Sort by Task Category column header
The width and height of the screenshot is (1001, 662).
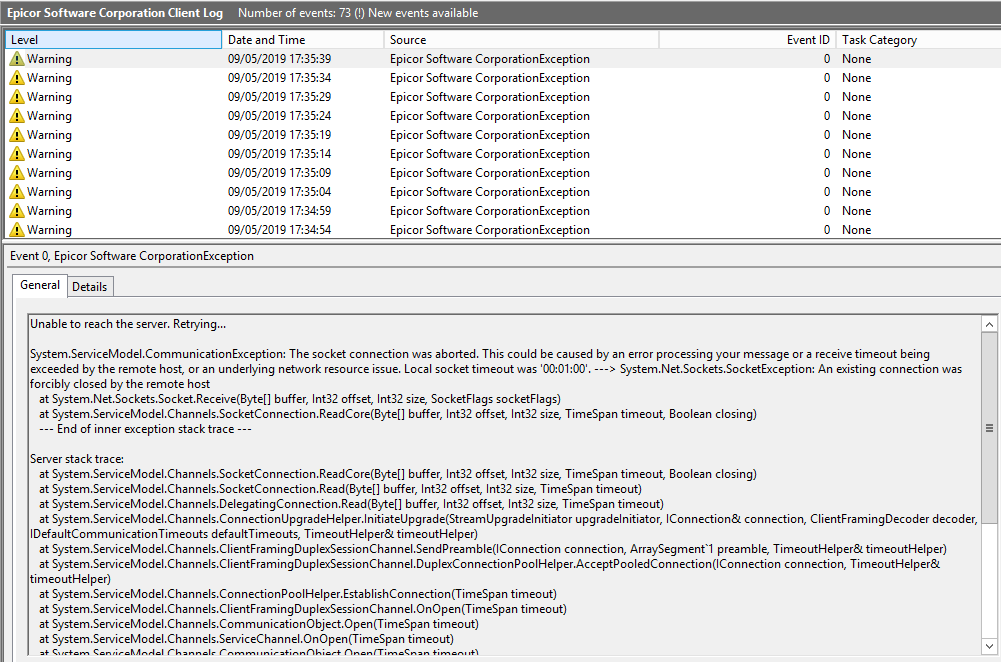pyautogui.click(x=918, y=40)
